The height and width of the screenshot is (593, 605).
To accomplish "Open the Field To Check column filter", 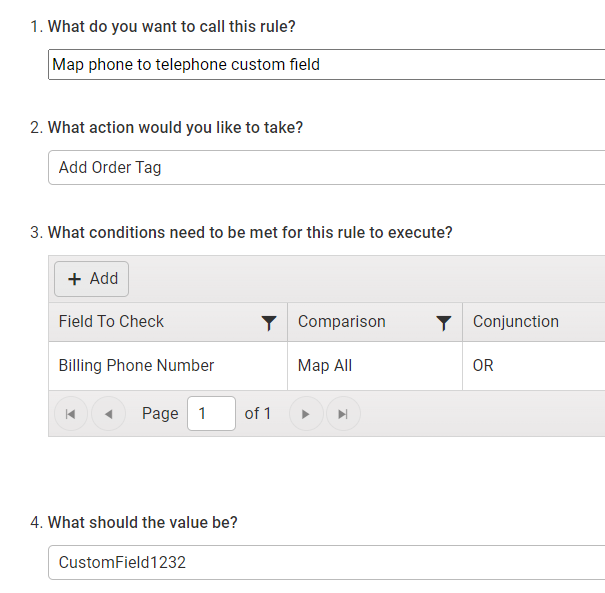I will tap(269, 323).
